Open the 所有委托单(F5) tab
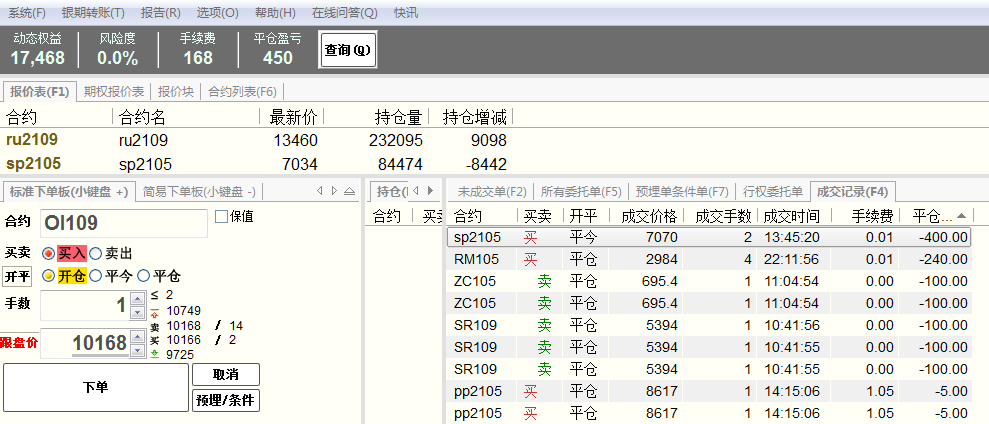 coord(581,191)
